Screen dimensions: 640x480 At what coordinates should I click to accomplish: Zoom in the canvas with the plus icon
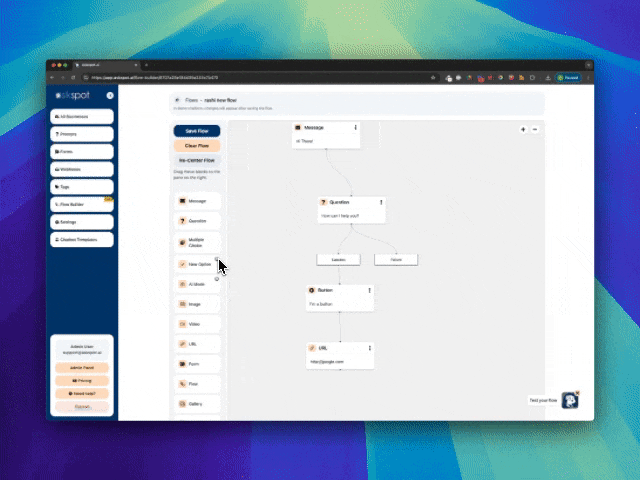point(523,129)
